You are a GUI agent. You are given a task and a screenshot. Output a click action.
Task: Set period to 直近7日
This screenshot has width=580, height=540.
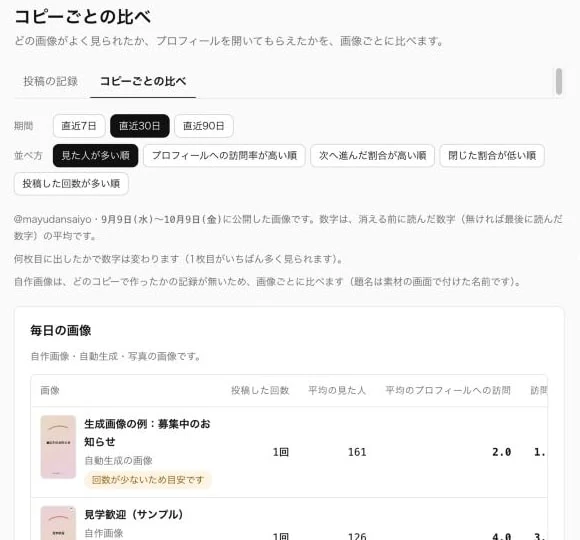click(x=79, y=126)
